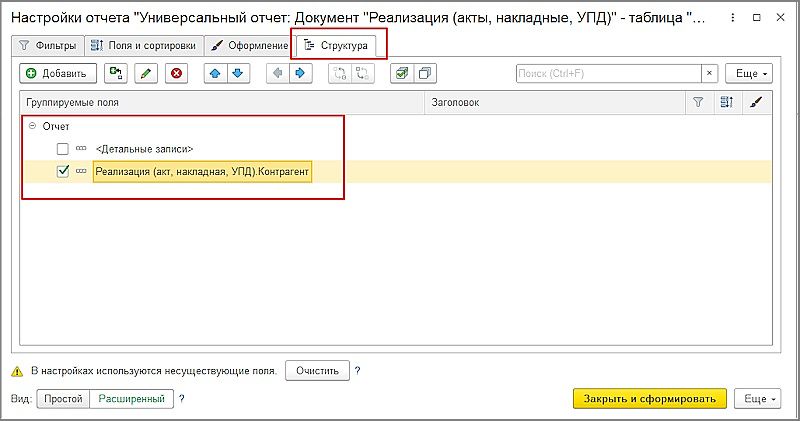Viewport: 800px width, 421px height.
Task: Click the yellow warning triangle icon
Action: [17, 372]
